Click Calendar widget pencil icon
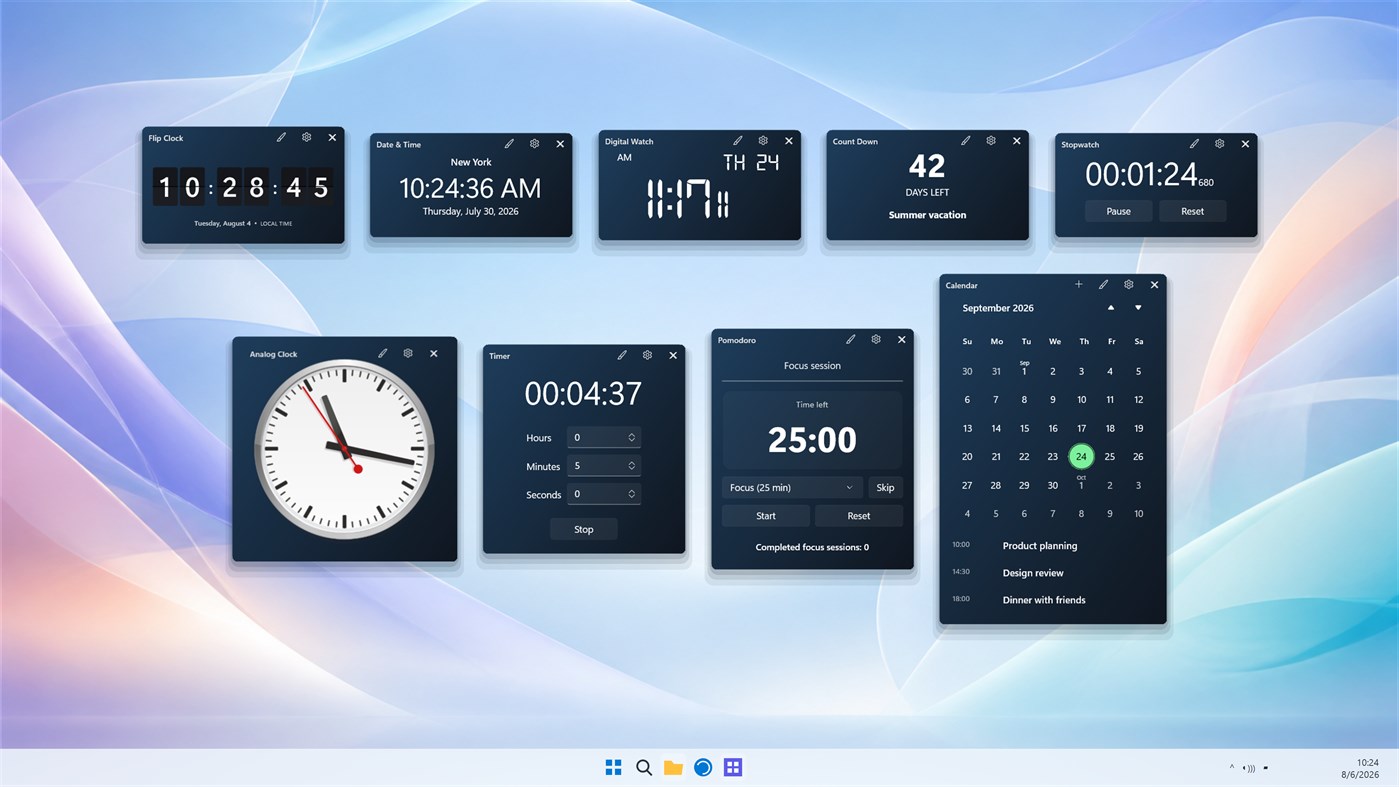The height and width of the screenshot is (787, 1399). (x=1104, y=285)
